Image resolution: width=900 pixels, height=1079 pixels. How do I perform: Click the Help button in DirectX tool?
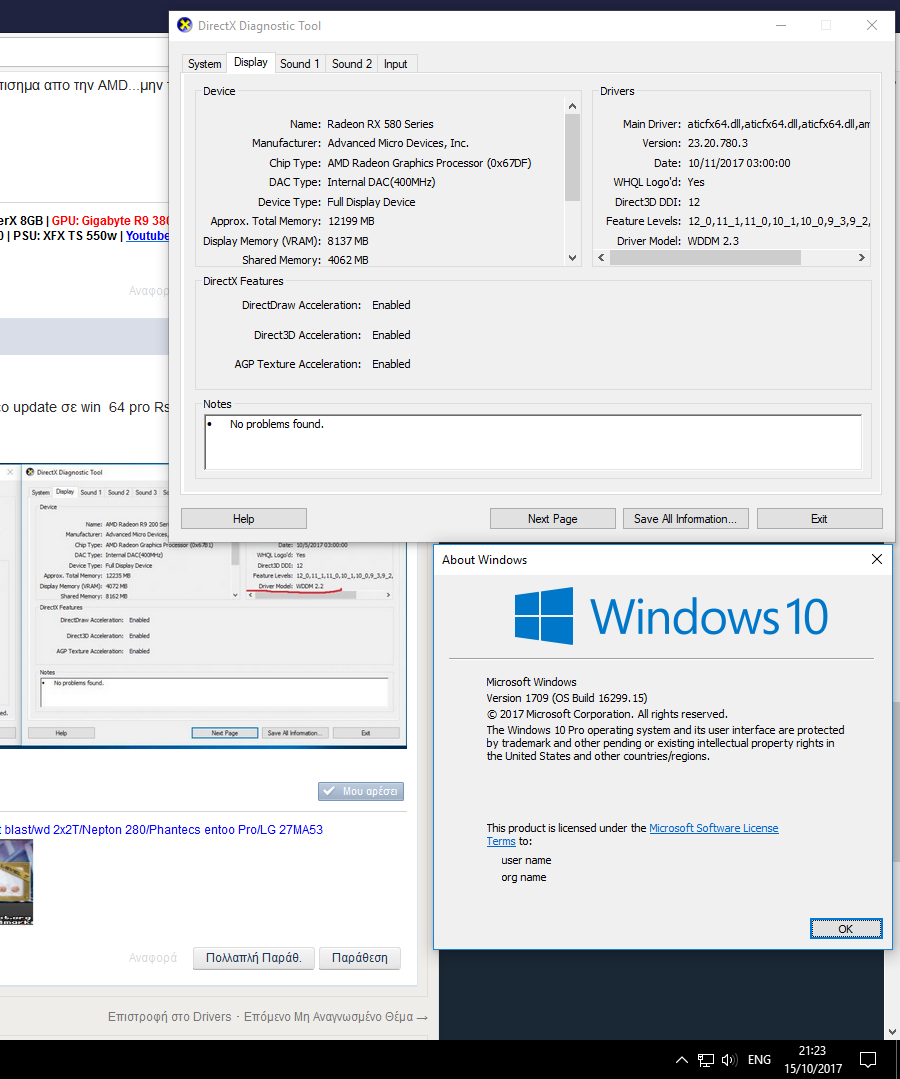click(x=244, y=519)
